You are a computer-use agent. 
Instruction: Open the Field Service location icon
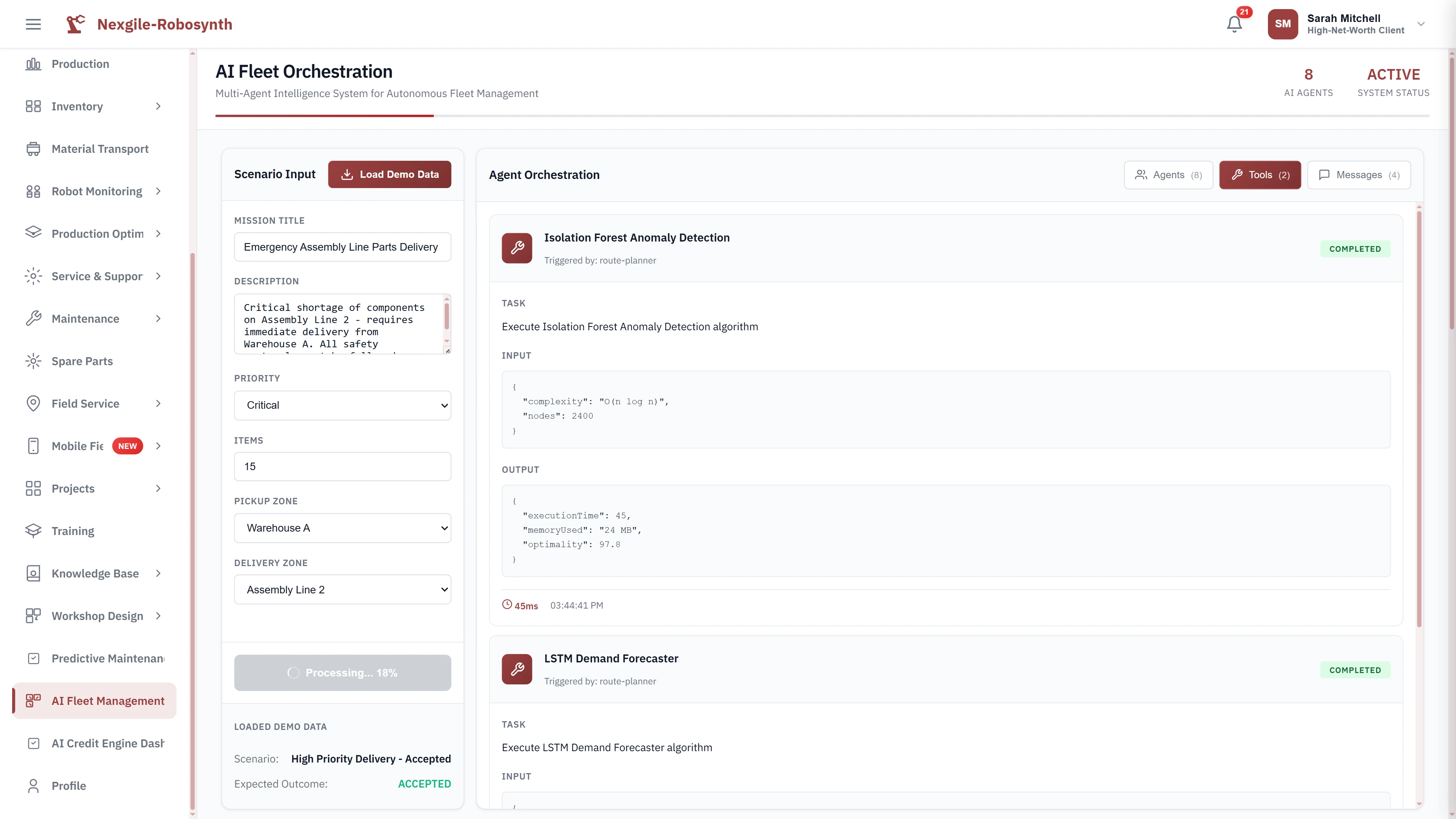coord(33,403)
